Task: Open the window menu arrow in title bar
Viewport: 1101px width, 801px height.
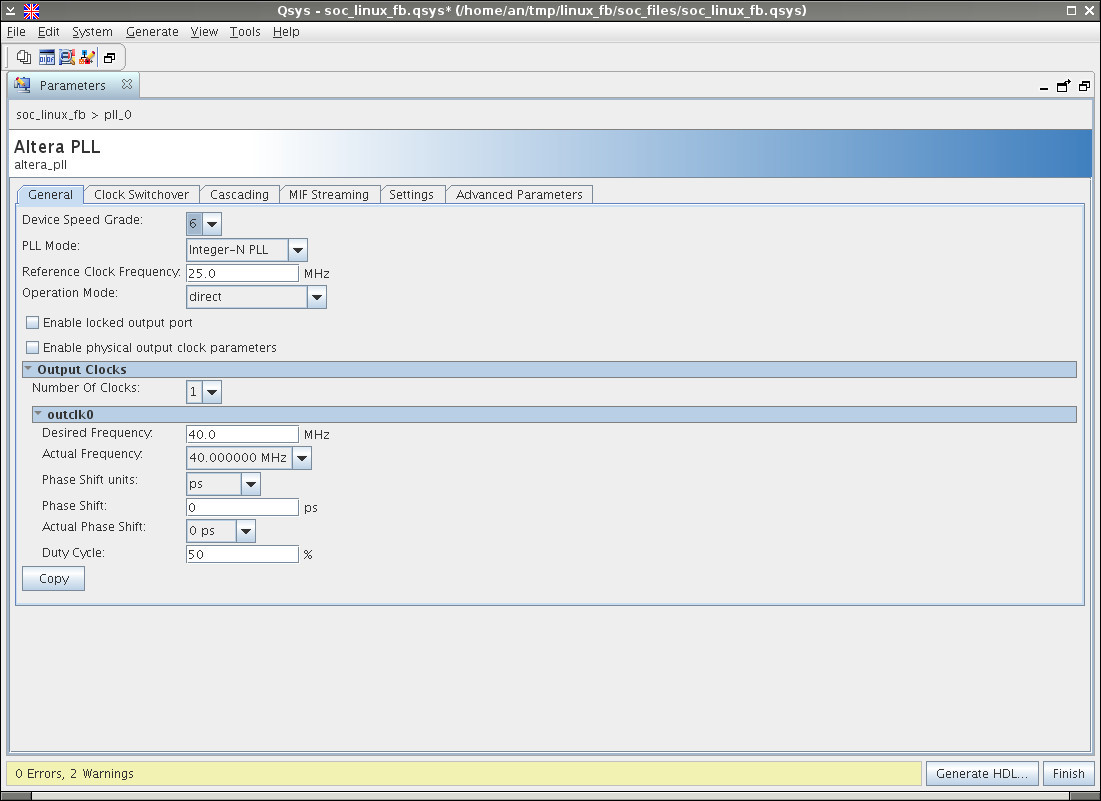Action: click(x=11, y=11)
